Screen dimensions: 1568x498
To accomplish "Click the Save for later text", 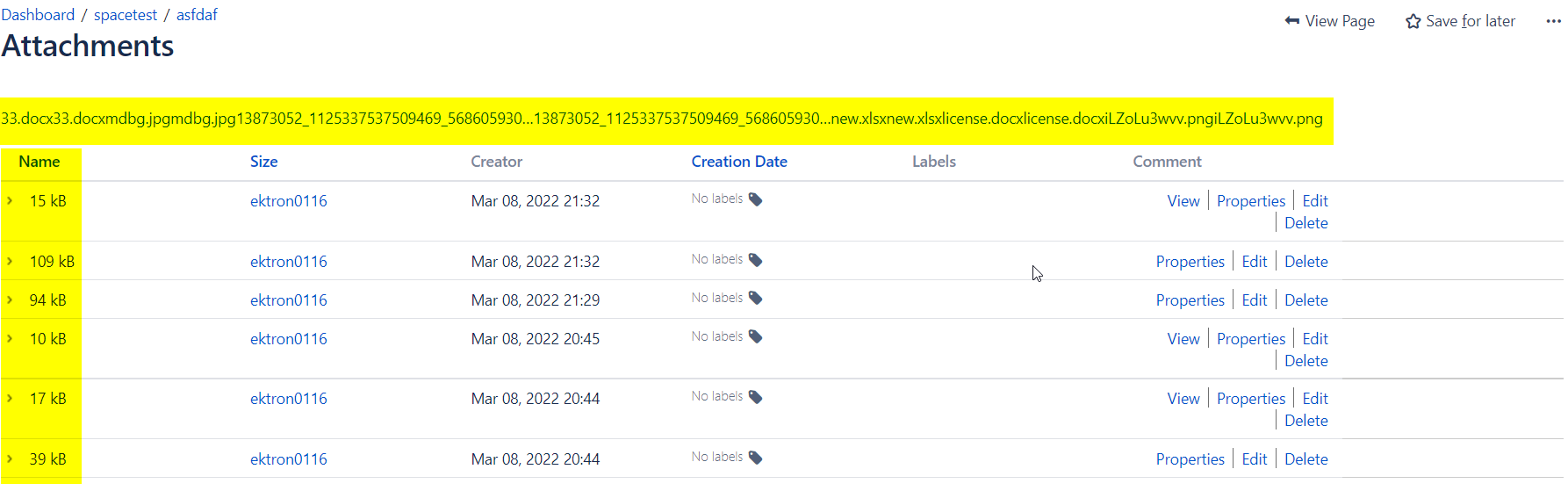I will click(x=1471, y=21).
